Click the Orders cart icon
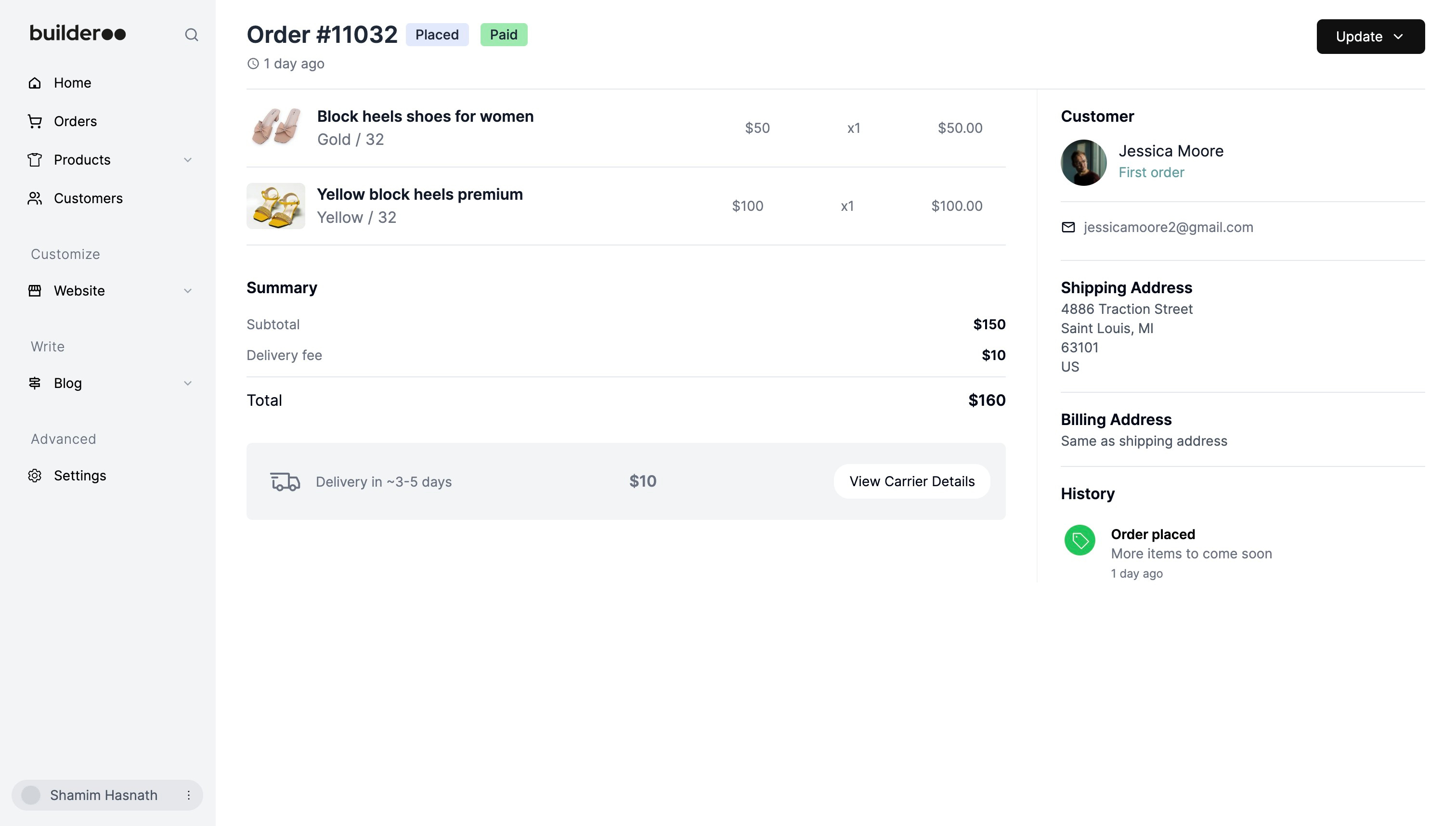The width and height of the screenshot is (1456, 826). click(x=35, y=121)
